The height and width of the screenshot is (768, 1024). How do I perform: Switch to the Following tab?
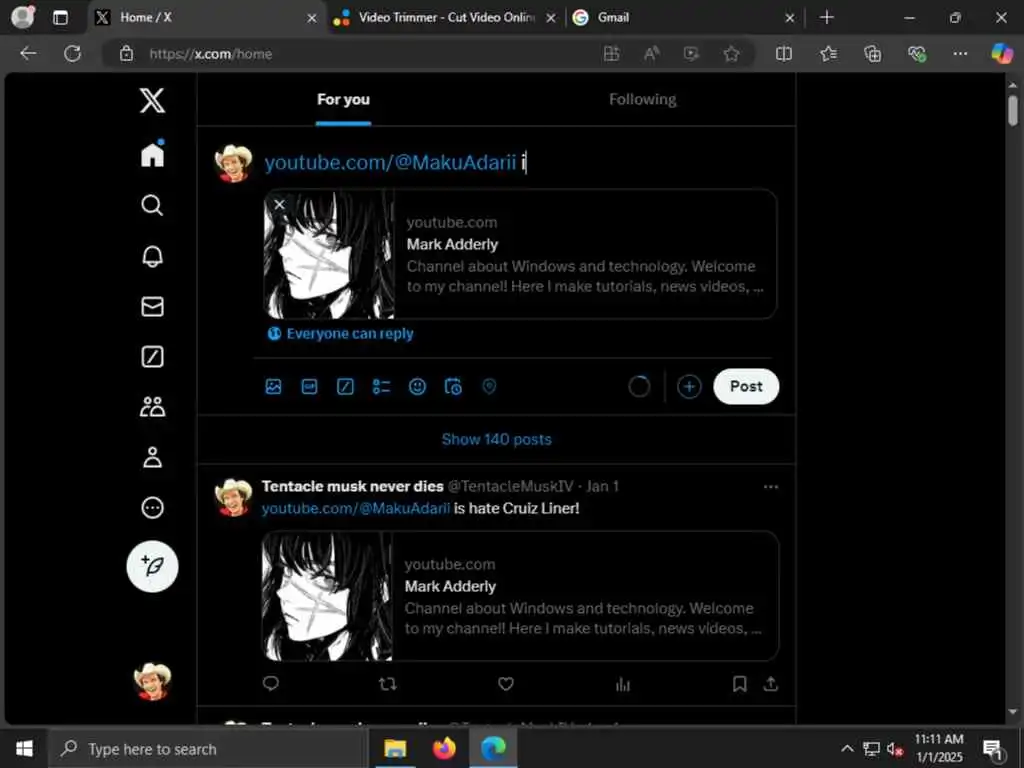click(x=643, y=99)
